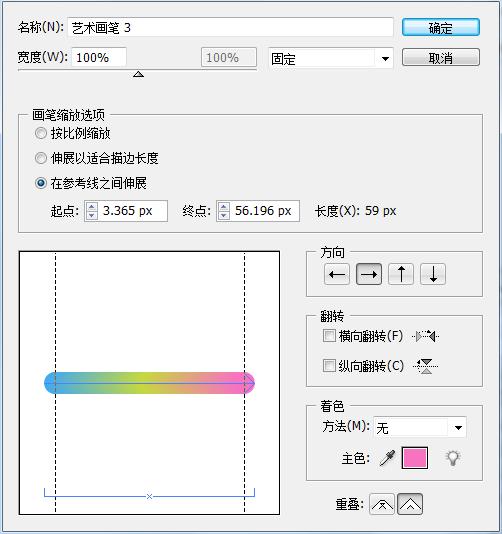The width and height of the screenshot is (502, 534).
Task: Choose the second overlap adjustment icon
Action: (x=410, y=504)
